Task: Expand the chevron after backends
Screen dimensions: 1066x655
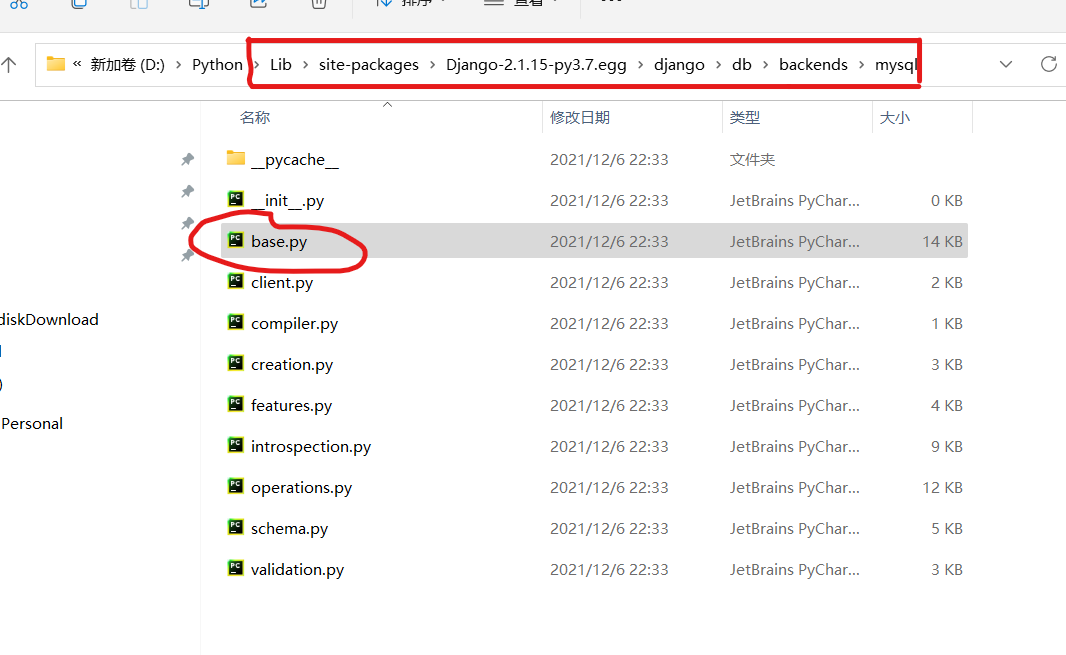Action: (x=861, y=65)
